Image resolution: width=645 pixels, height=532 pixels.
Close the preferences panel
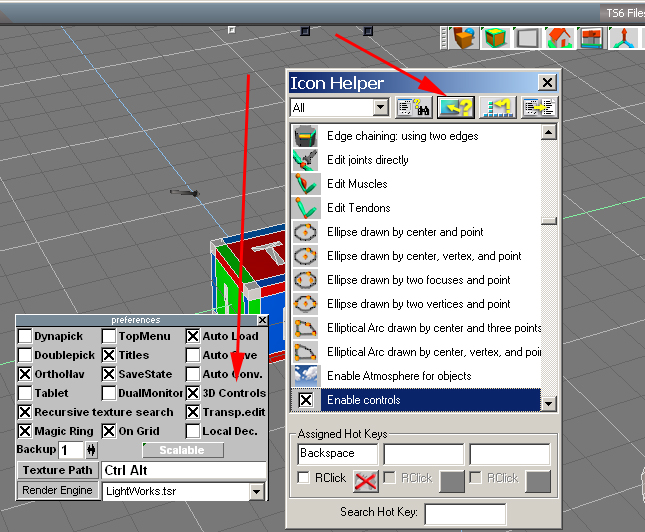point(262,320)
